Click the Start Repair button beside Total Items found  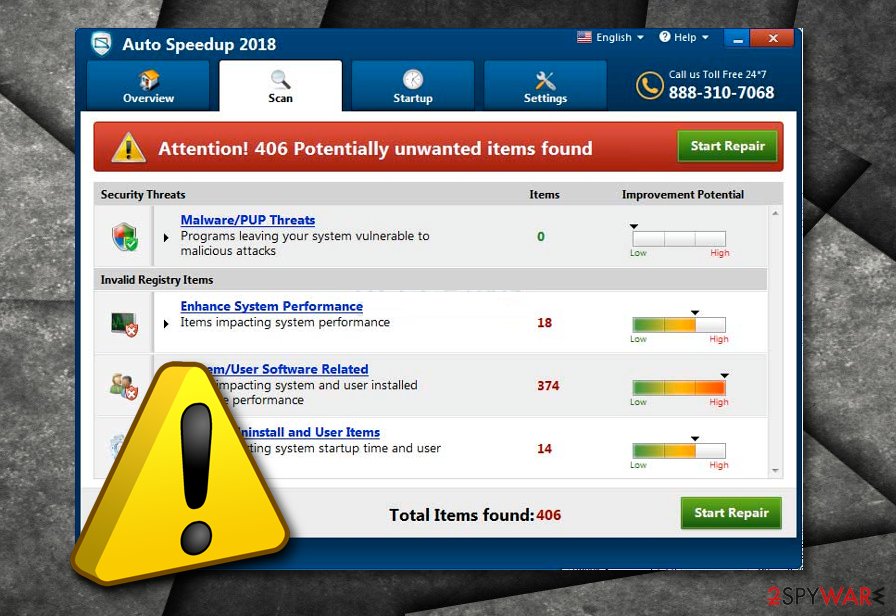(731, 513)
